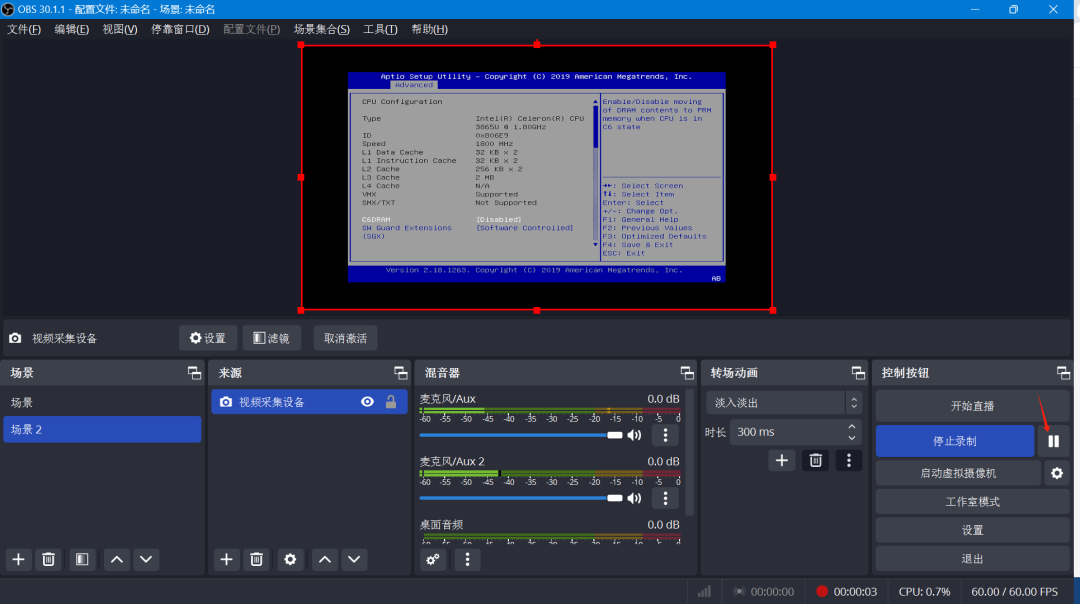The width and height of the screenshot is (1080, 604).
Task: Click CPU: 0.7% in status bar
Action: pyautogui.click(x=924, y=592)
